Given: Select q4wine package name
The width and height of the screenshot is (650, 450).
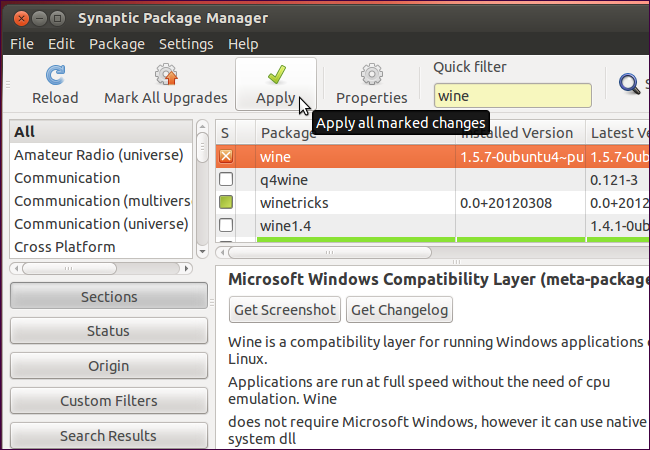Looking at the screenshot, I should click(x=284, y=180).
